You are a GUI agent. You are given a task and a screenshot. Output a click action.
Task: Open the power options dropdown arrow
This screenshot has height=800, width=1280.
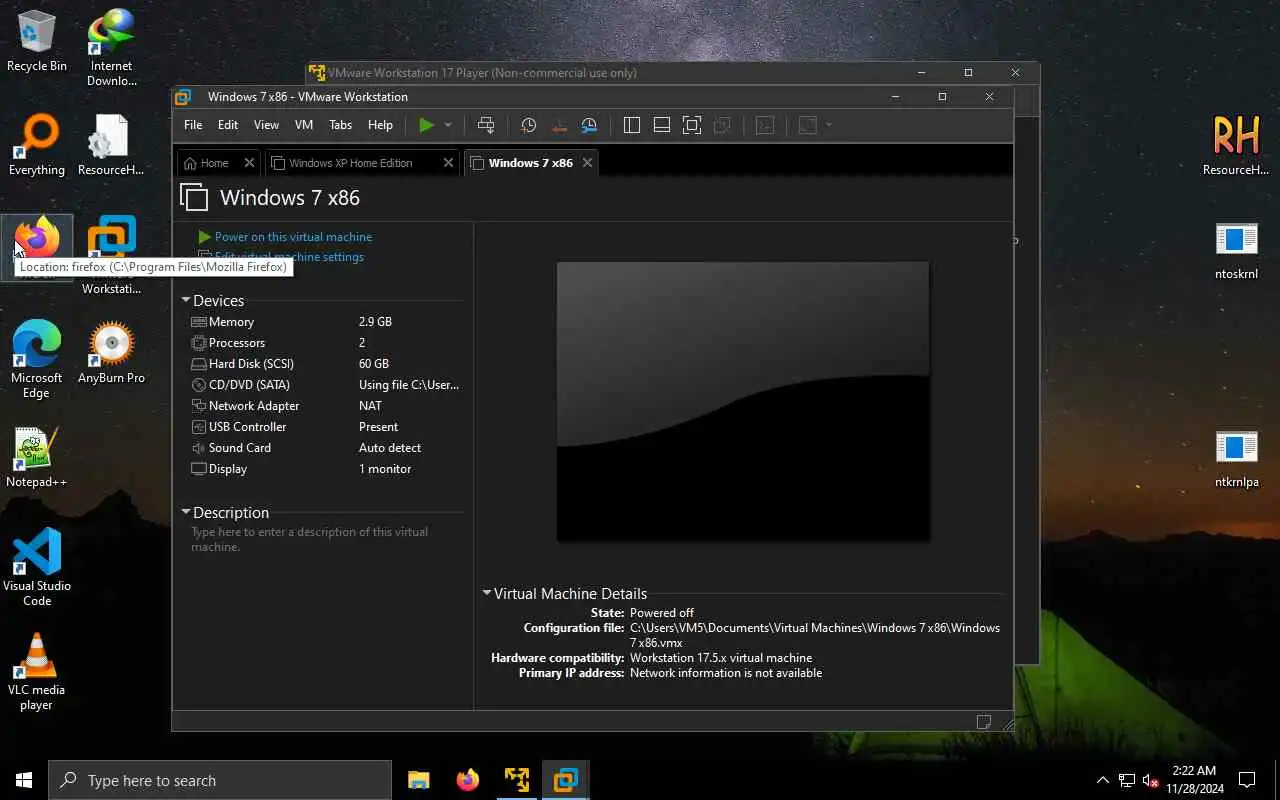(448, 125)
